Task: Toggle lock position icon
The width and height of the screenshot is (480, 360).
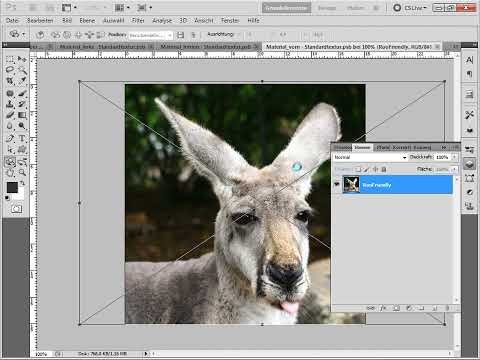Action: tap(375, 169)
